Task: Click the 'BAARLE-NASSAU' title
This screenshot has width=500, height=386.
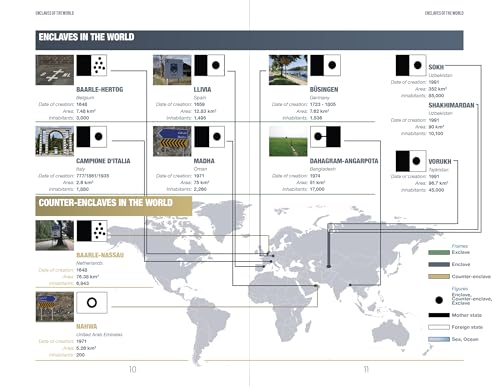Action: [x=100, y=255]
